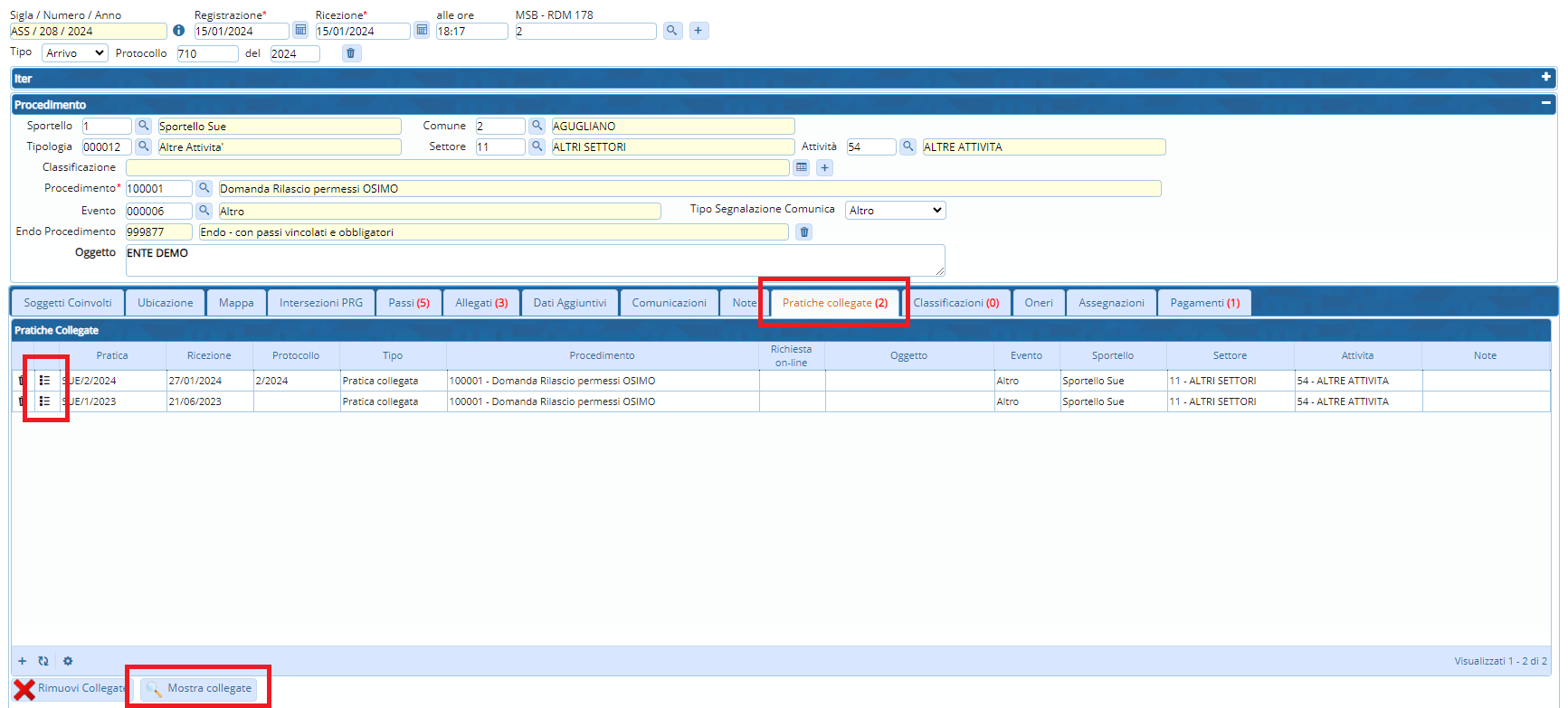Open calendar picker for Registrazione date
This screenshot has height=708, width=1568.
tap(300, 31)
